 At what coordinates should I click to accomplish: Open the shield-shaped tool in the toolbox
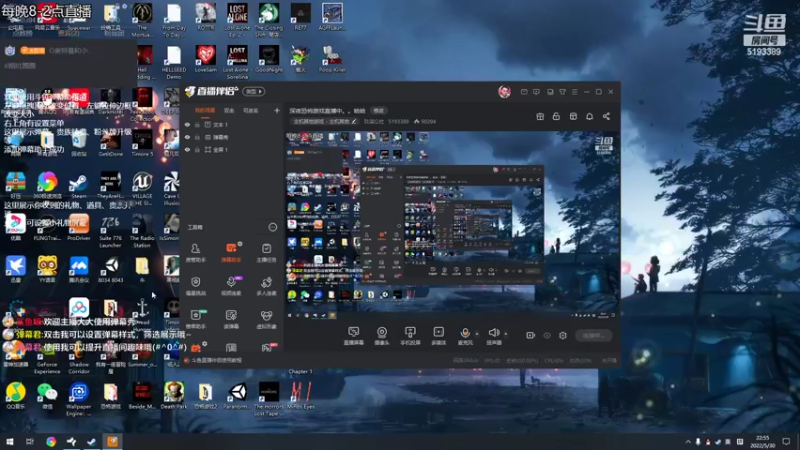195,286
